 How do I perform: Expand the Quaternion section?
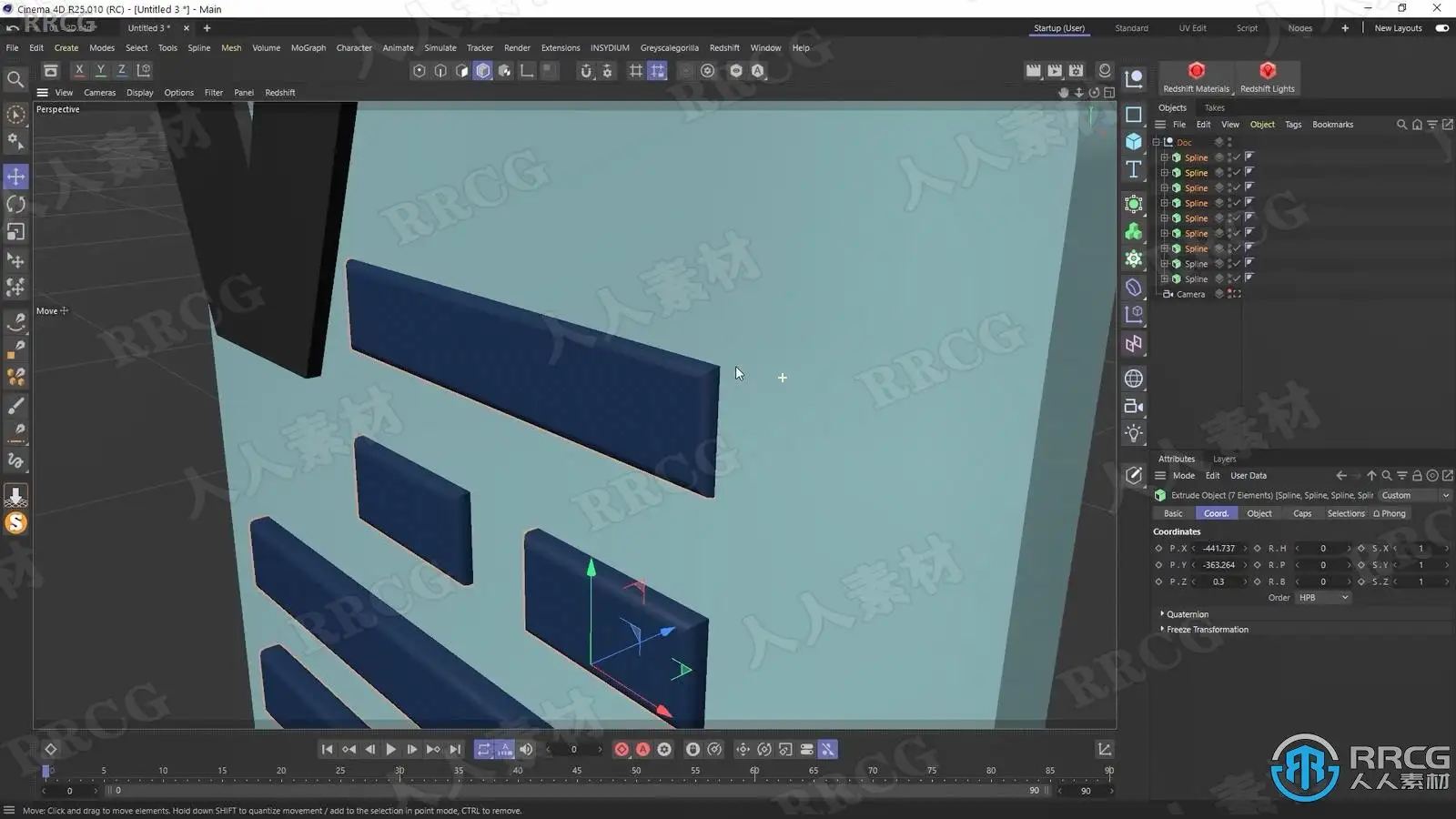1187,614
